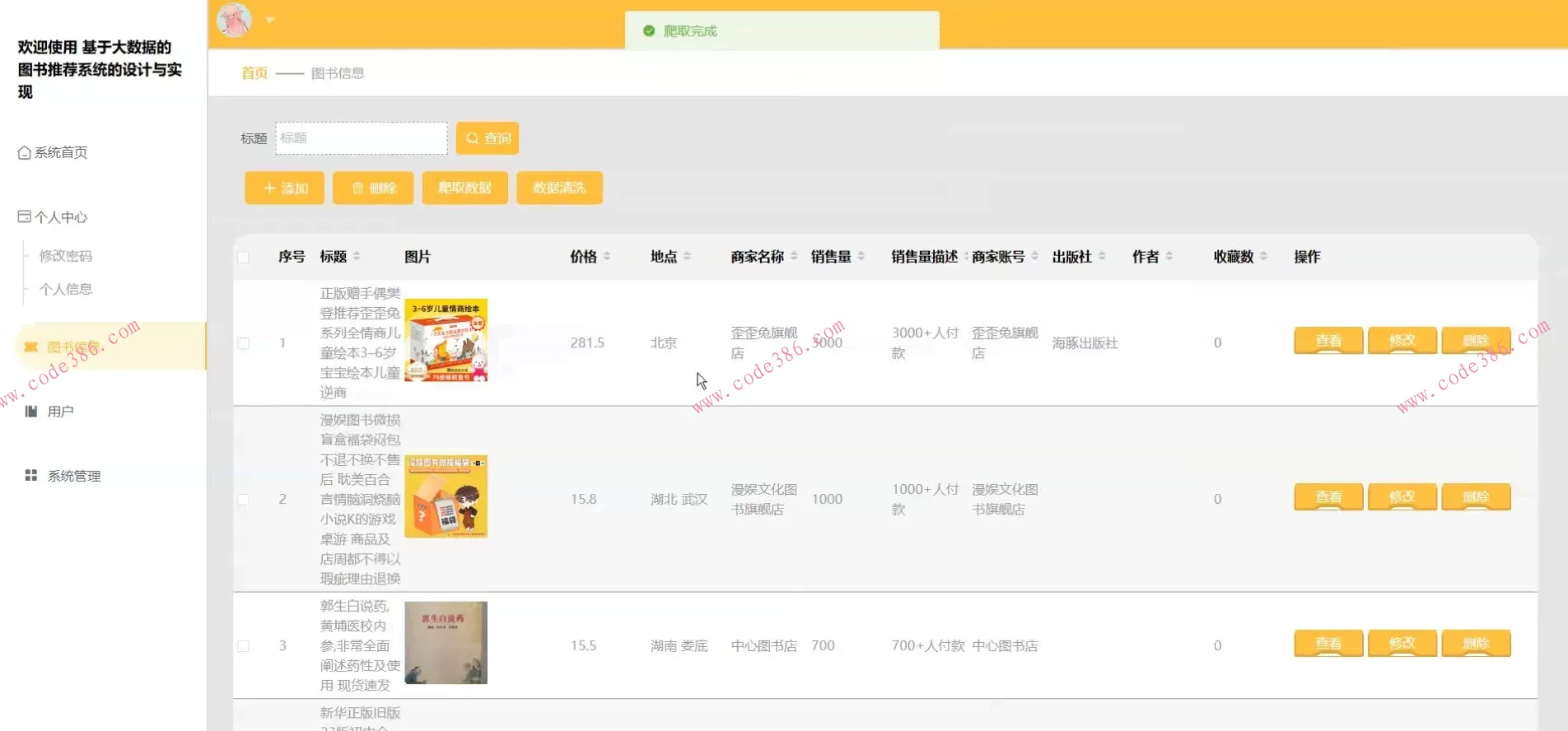Screen dimensions: 1568x731
Task: Check the checkbox for row 1
Action: click(243, 343)
